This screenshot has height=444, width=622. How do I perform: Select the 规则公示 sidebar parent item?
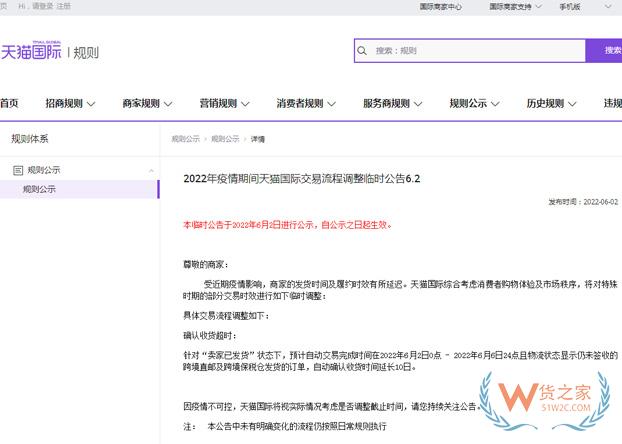point(44,170)
